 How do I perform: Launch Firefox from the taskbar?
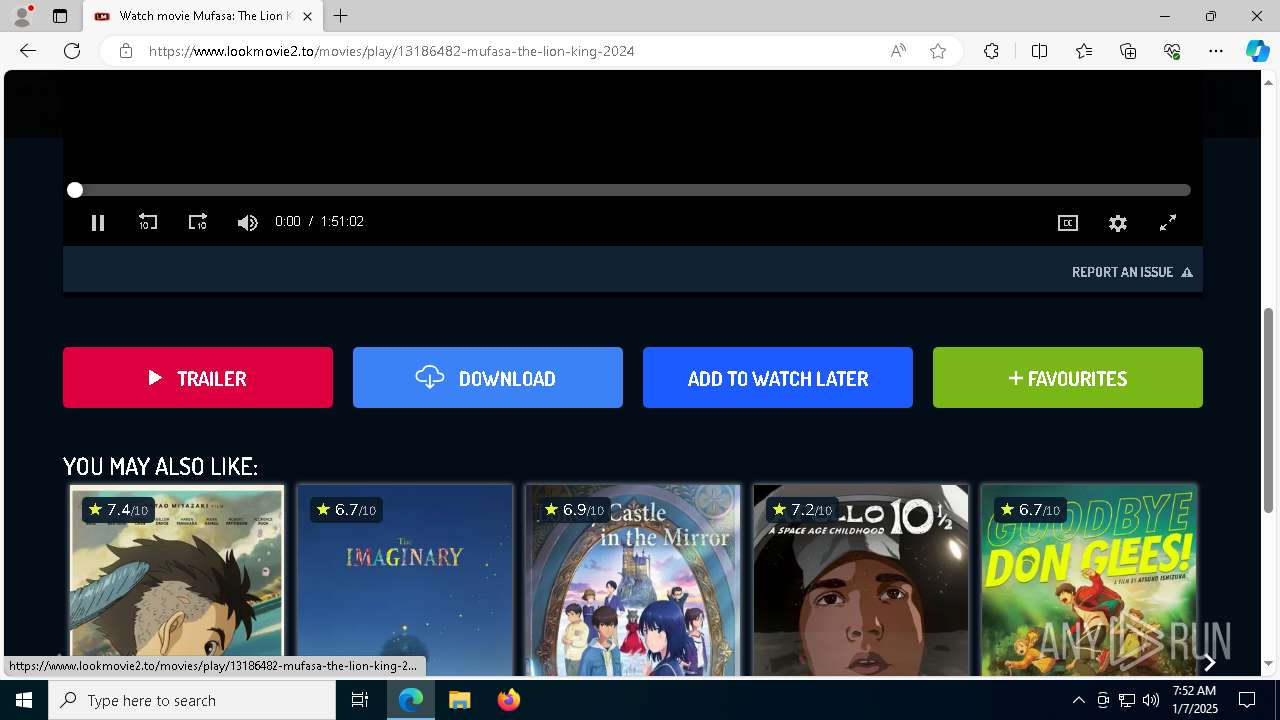(x=509, y=700)
